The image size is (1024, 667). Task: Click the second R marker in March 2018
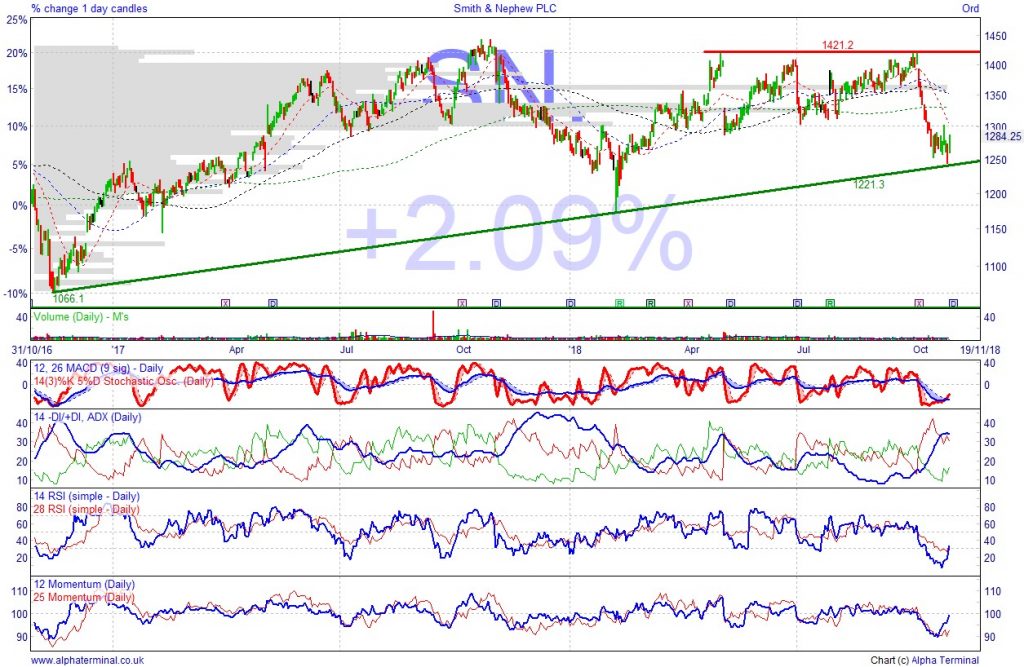click(650, 303)
